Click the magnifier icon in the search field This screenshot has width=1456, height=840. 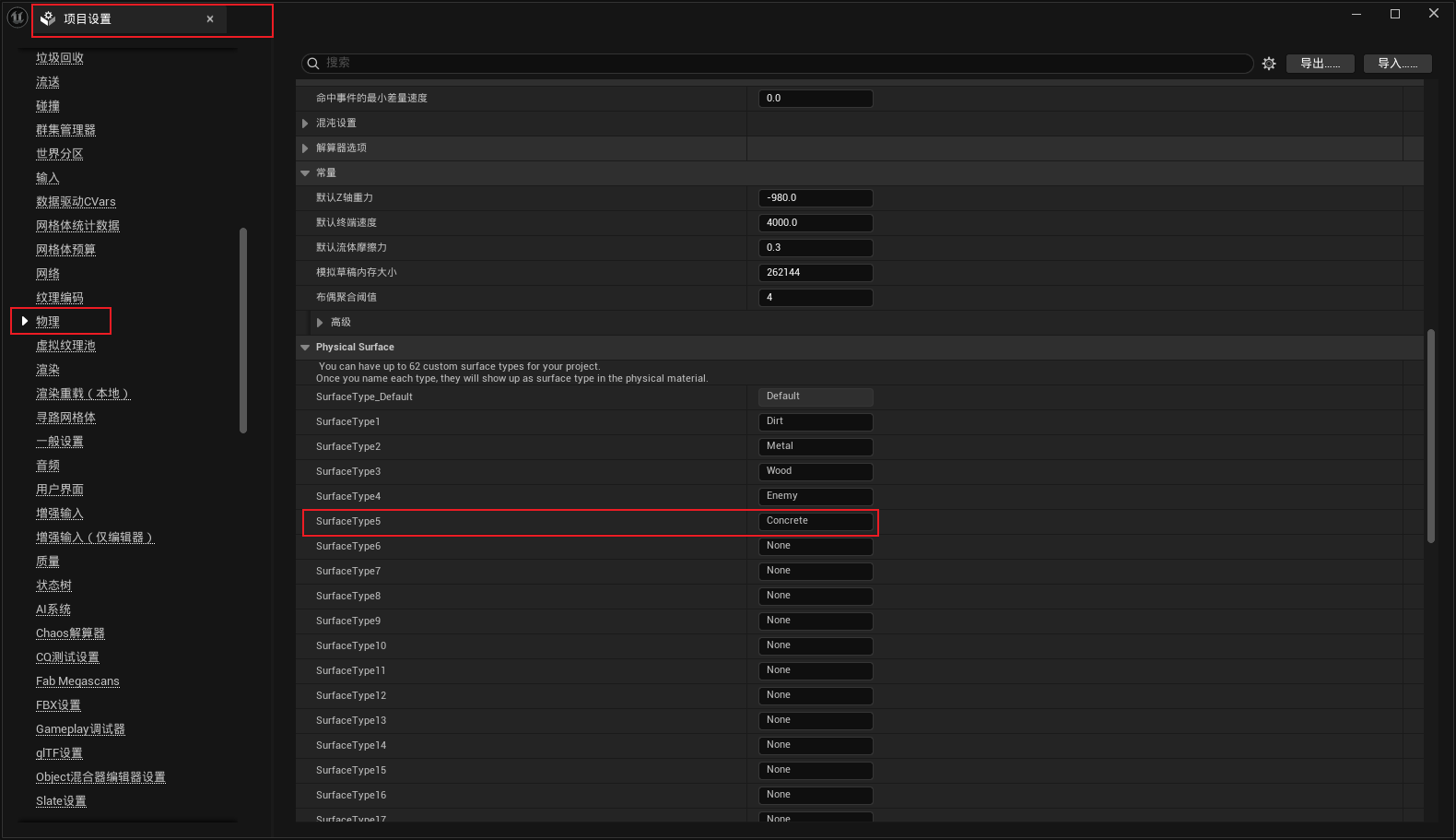(313, 63)
